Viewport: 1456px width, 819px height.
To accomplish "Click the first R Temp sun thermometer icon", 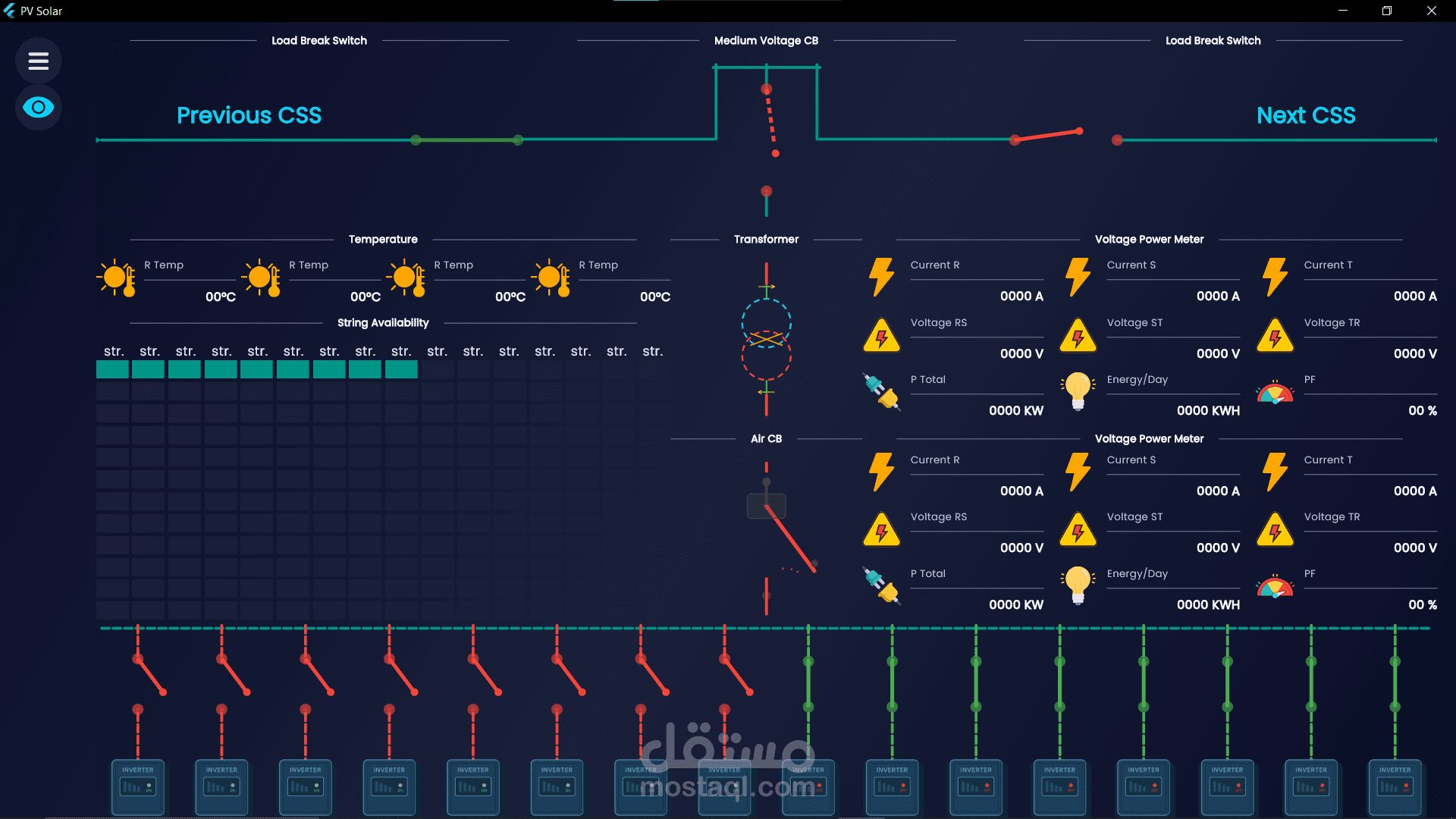I will (x=117, y=278).
